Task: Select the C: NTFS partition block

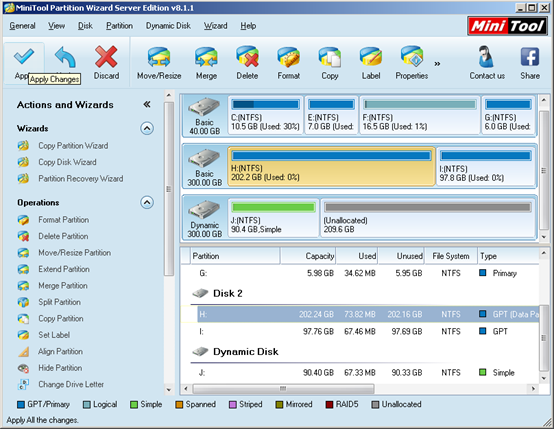Action: point(265,115)
